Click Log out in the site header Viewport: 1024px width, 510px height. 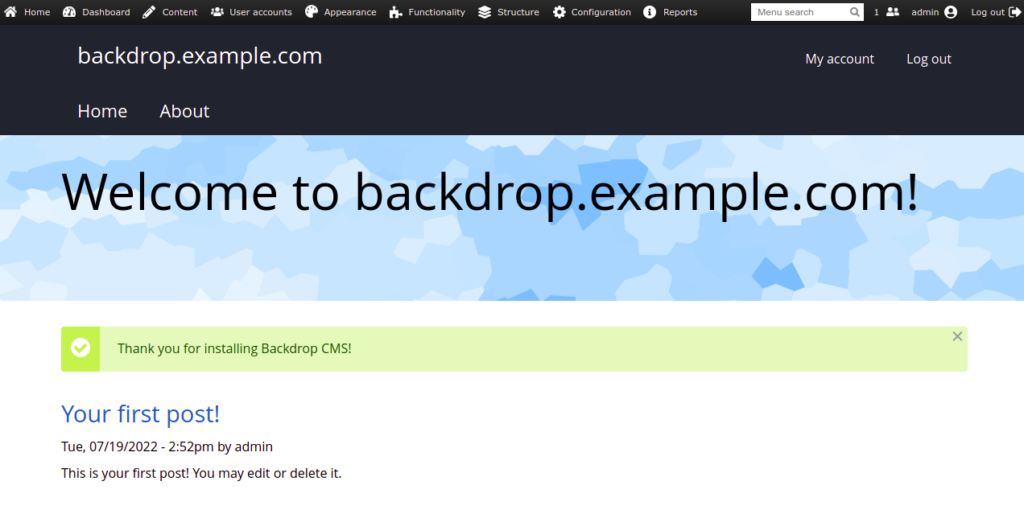click(929, 59)
